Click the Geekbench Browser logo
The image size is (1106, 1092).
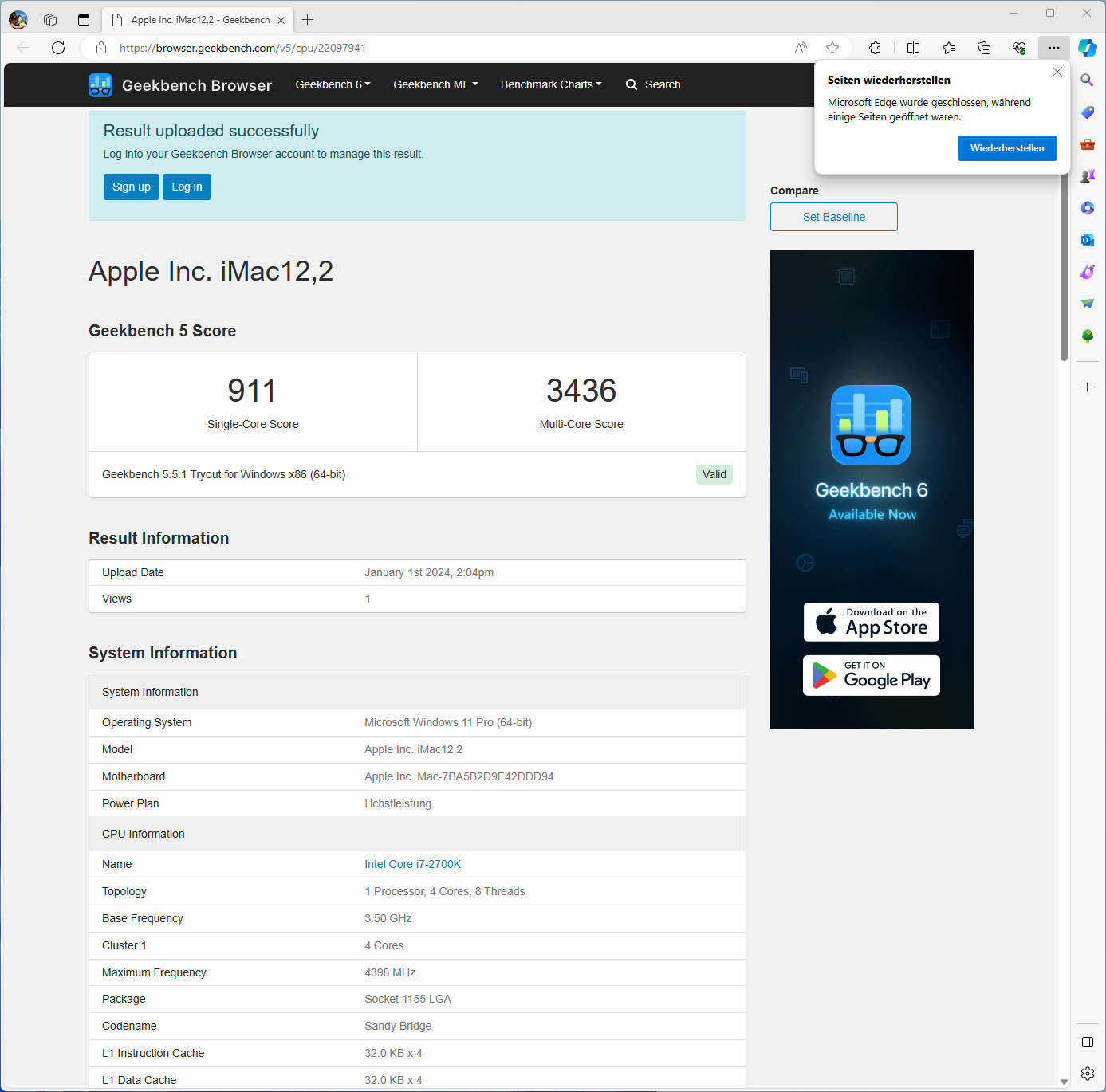180,85
